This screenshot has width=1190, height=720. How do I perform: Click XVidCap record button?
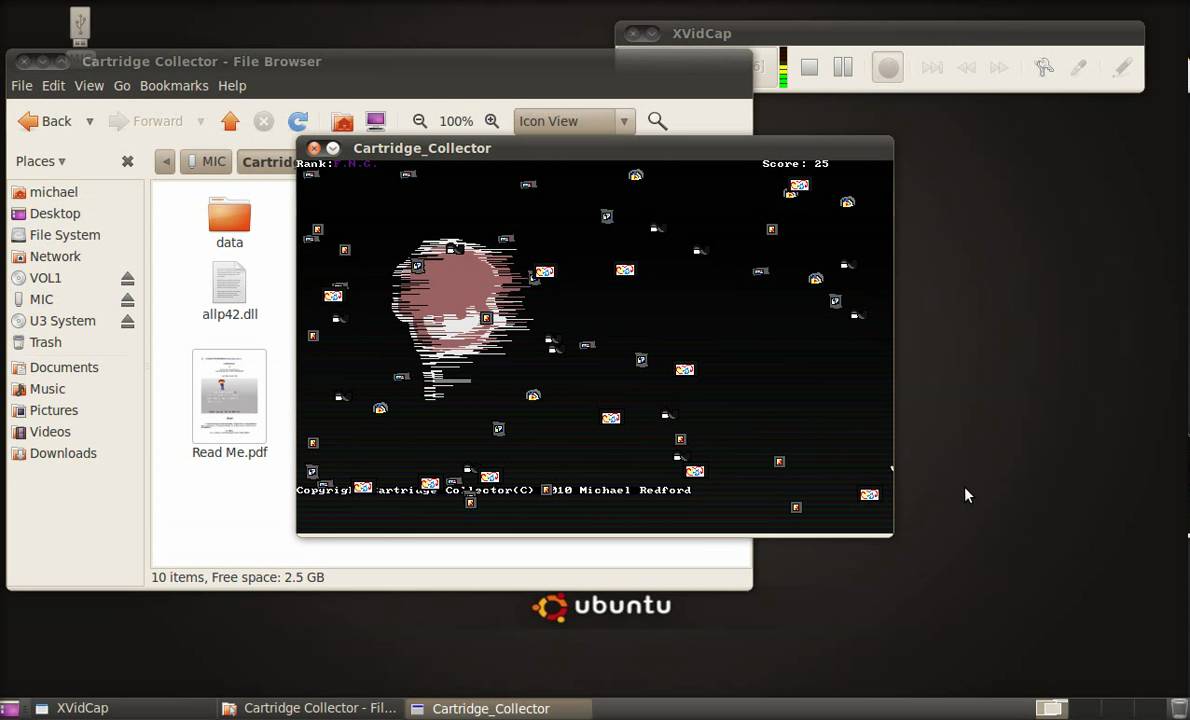(887, 68)
